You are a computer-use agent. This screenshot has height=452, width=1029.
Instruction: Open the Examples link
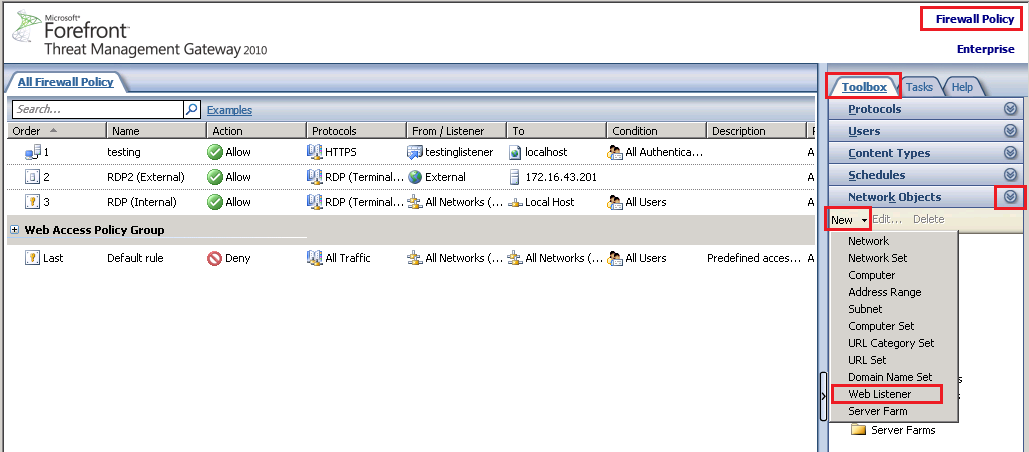[x=229, y=110]
